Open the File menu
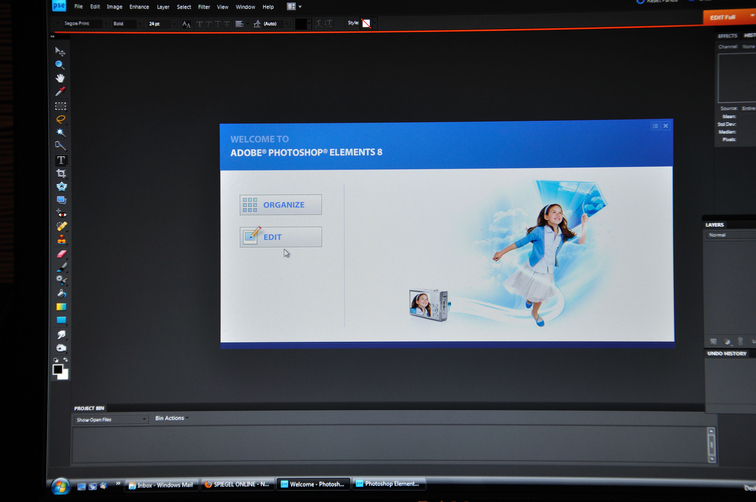Image resolution: width=756 pixels, height=502 pixels. click(x=79, y=7)
